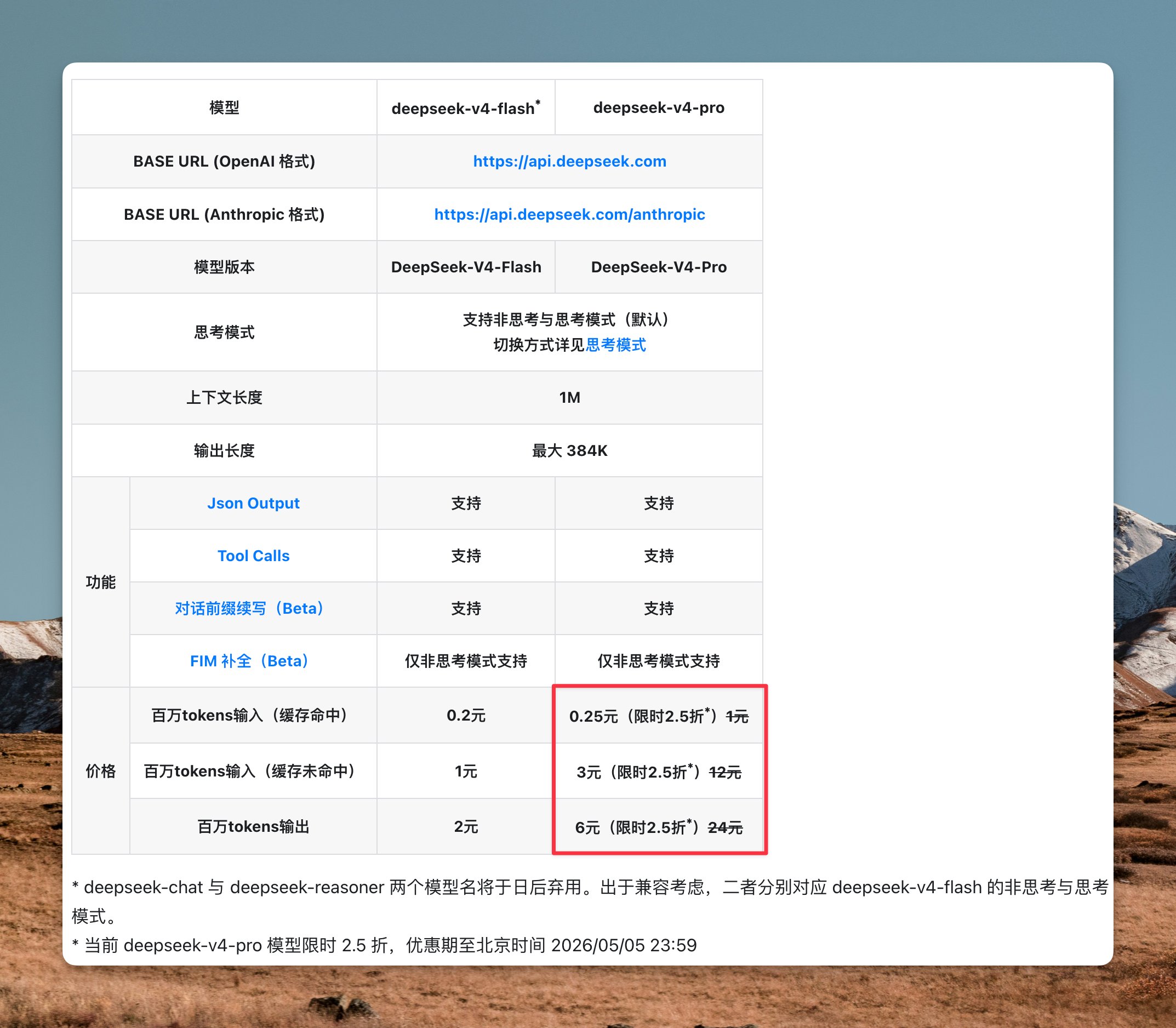Click the DeepSeek-V4-Pro model version cell
The height and width of the screenshot is (1028, 1176).
[659, 267]
